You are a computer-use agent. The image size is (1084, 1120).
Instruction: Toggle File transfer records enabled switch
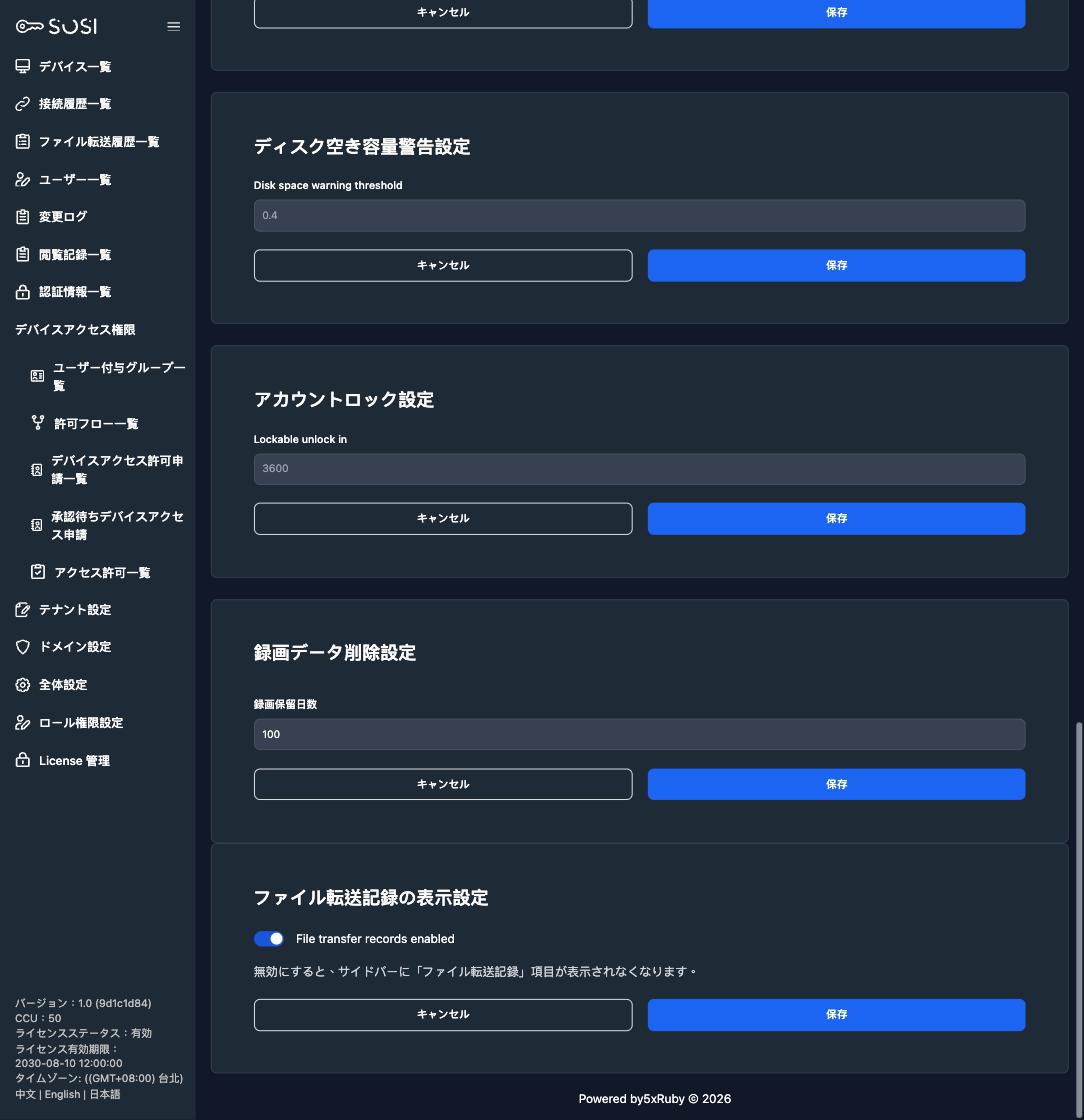269,939
